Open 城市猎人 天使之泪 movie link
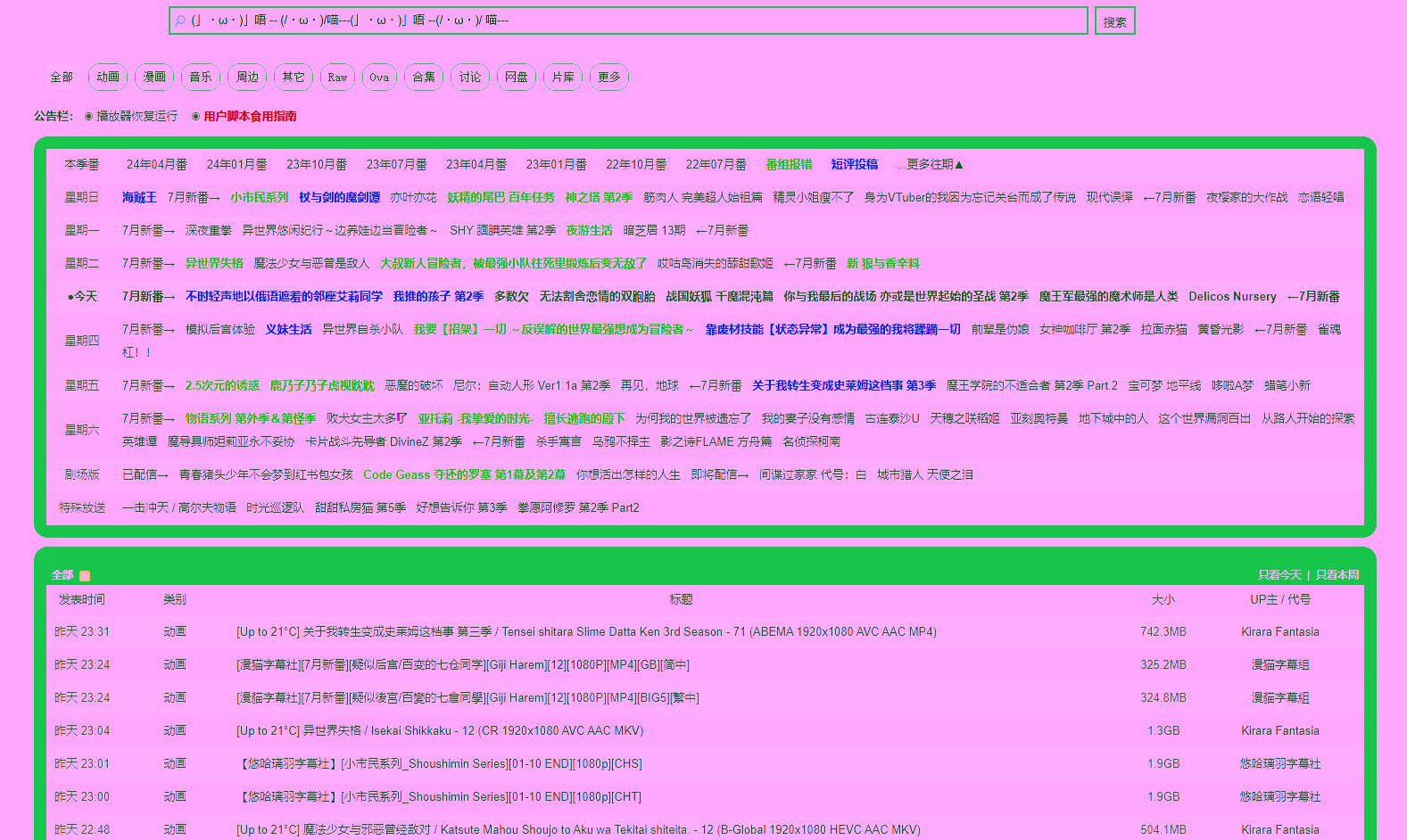The height and width of the screenshot is (840, 1407). coord(925,475)
